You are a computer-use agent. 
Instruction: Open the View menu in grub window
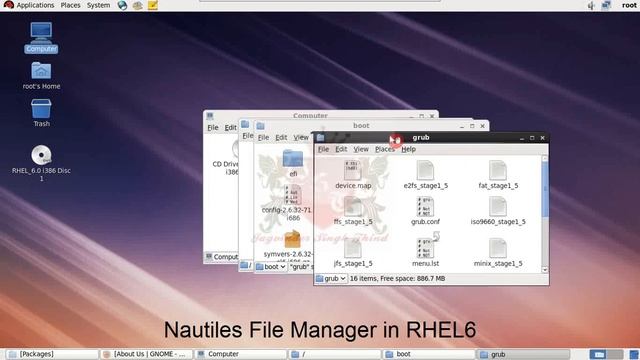[x=361, y=149]
